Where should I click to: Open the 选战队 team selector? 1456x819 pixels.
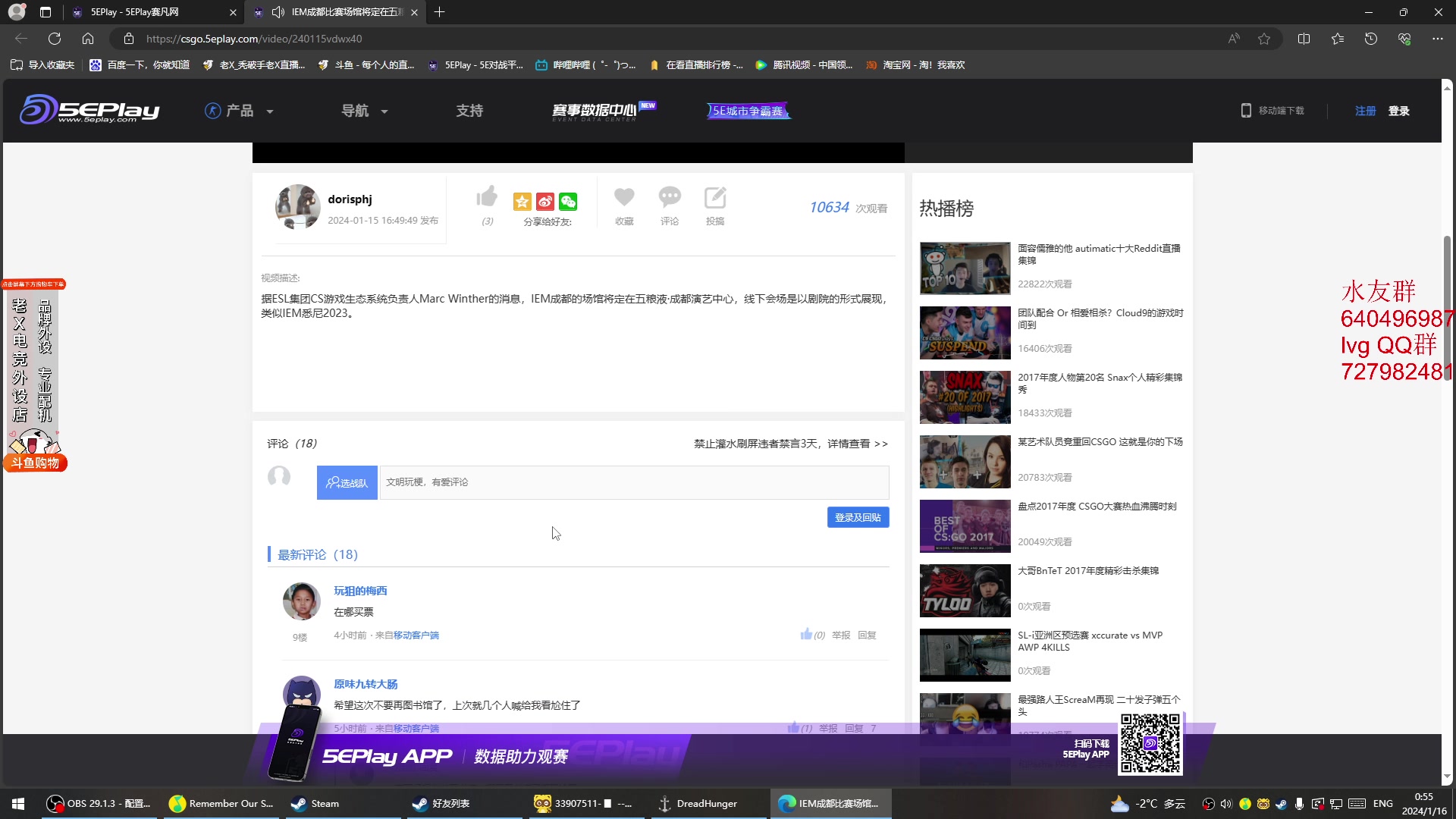click(x=347, y=482)
